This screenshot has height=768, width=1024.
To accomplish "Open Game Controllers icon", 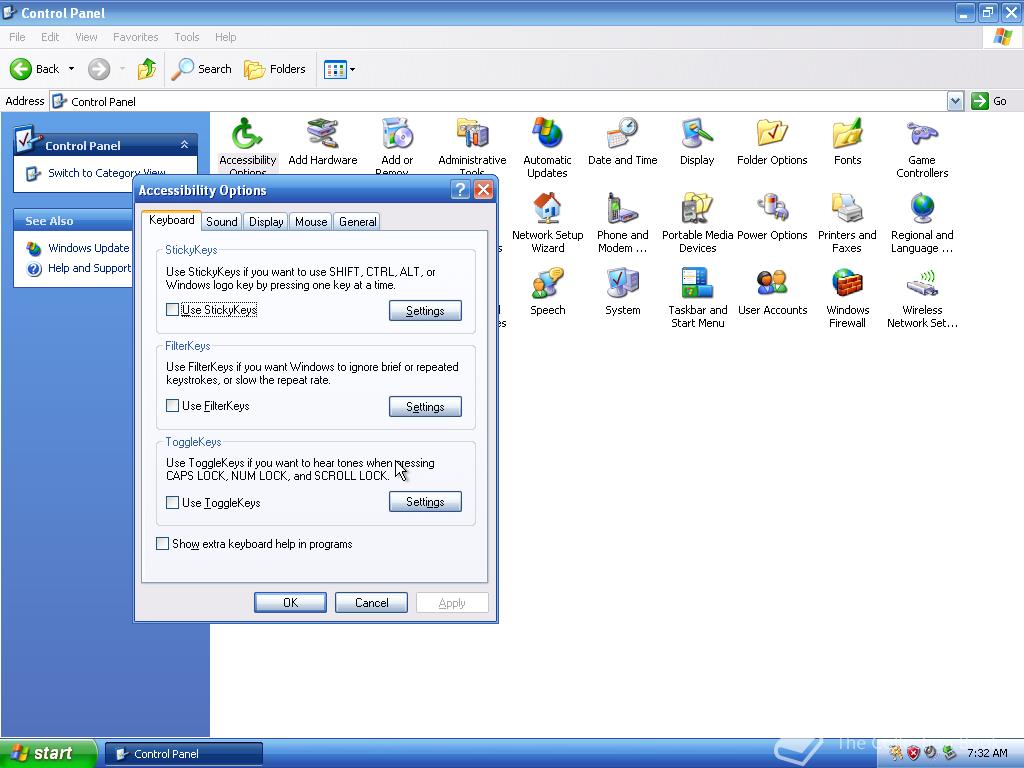I will point(922,148).
